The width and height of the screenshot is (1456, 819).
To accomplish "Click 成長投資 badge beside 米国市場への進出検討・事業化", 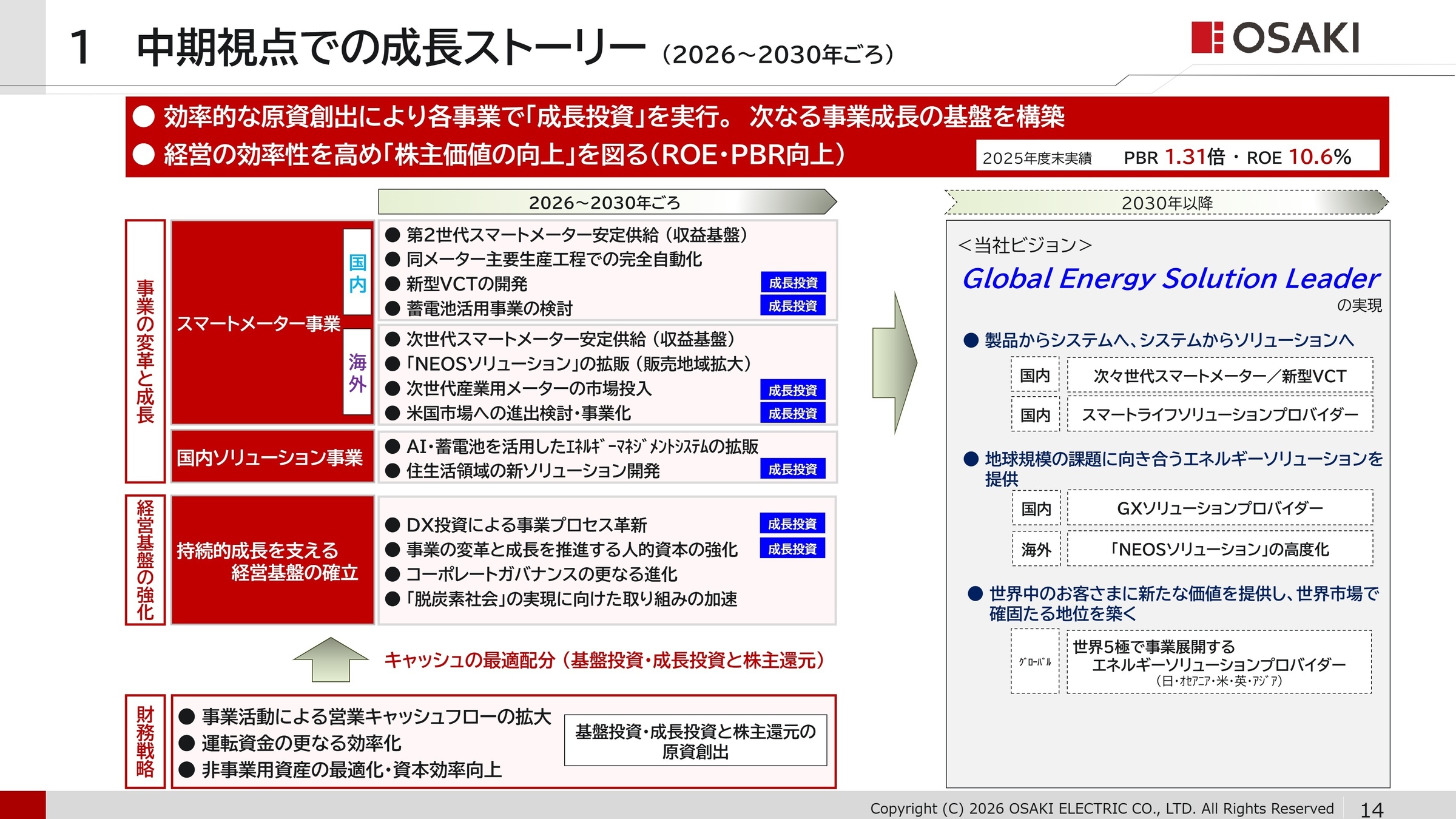I will click(793, 414).
